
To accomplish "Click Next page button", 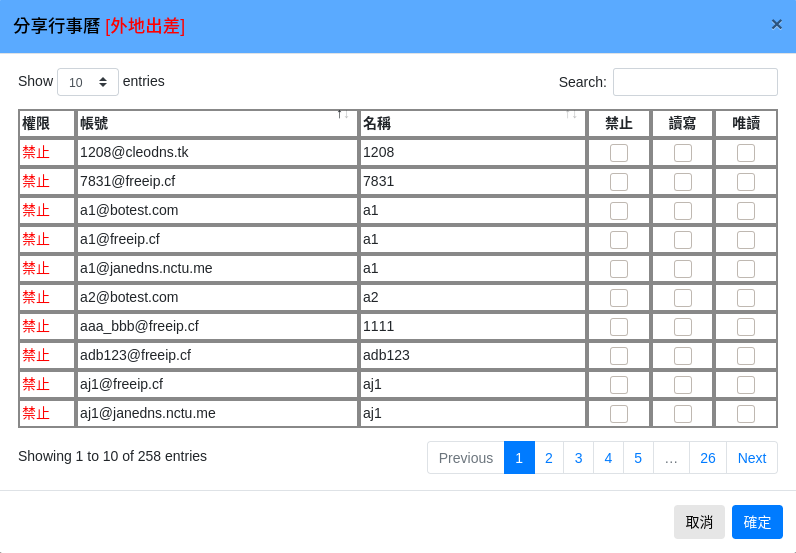I will pyautogui.click(x=752, y=458).
